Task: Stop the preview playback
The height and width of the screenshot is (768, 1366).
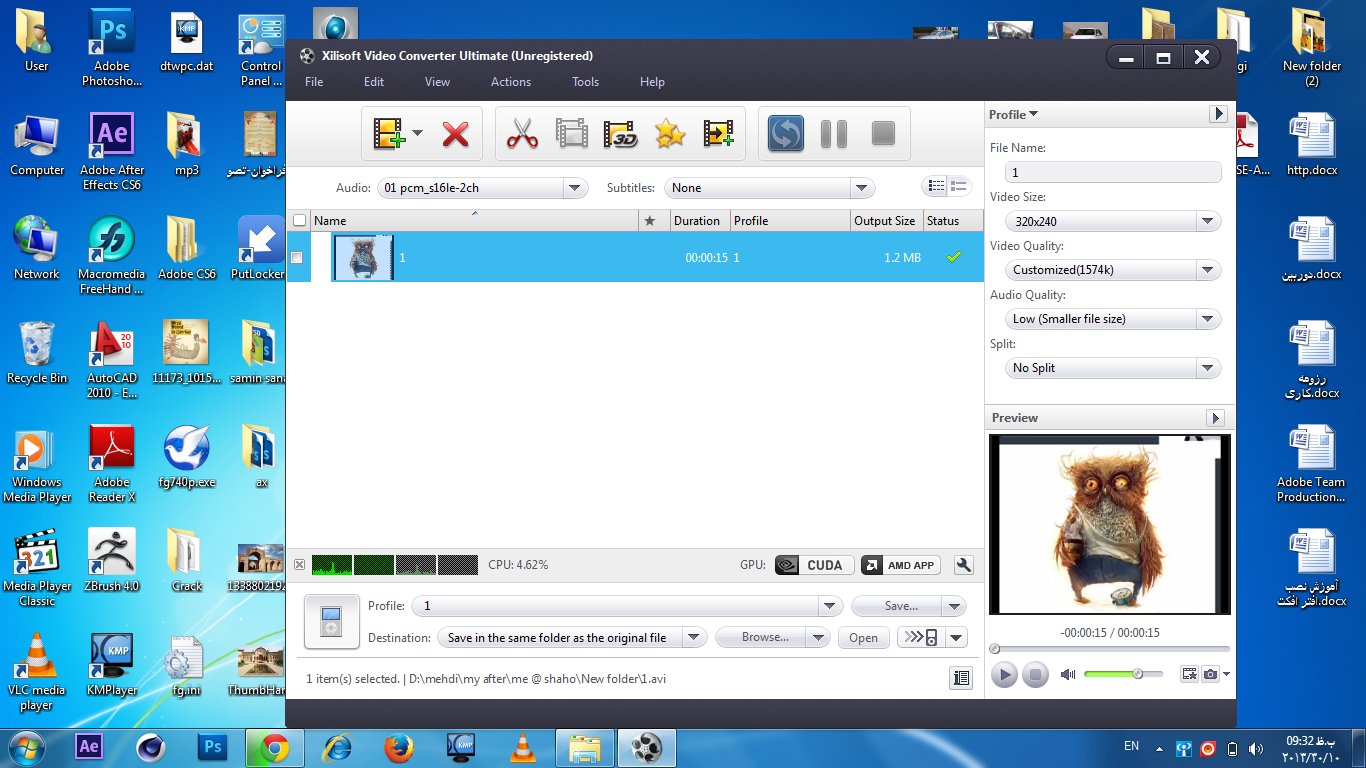Action: [1036, 675]
